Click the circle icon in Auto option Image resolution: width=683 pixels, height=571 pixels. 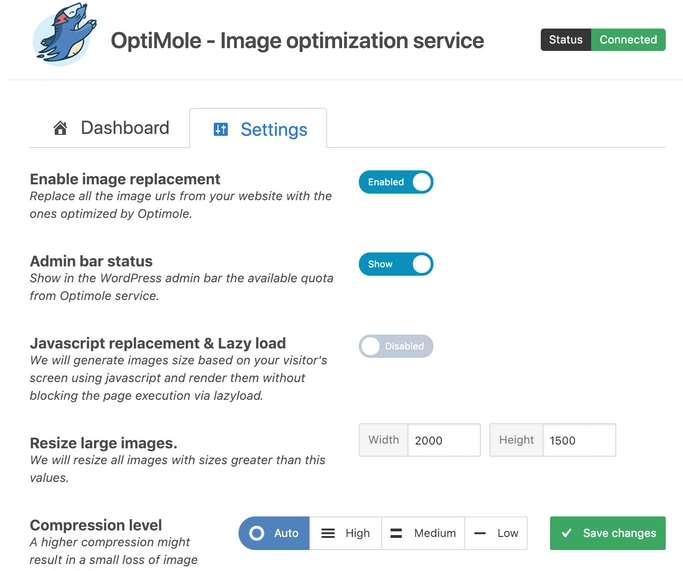click(x=257, y=533)
